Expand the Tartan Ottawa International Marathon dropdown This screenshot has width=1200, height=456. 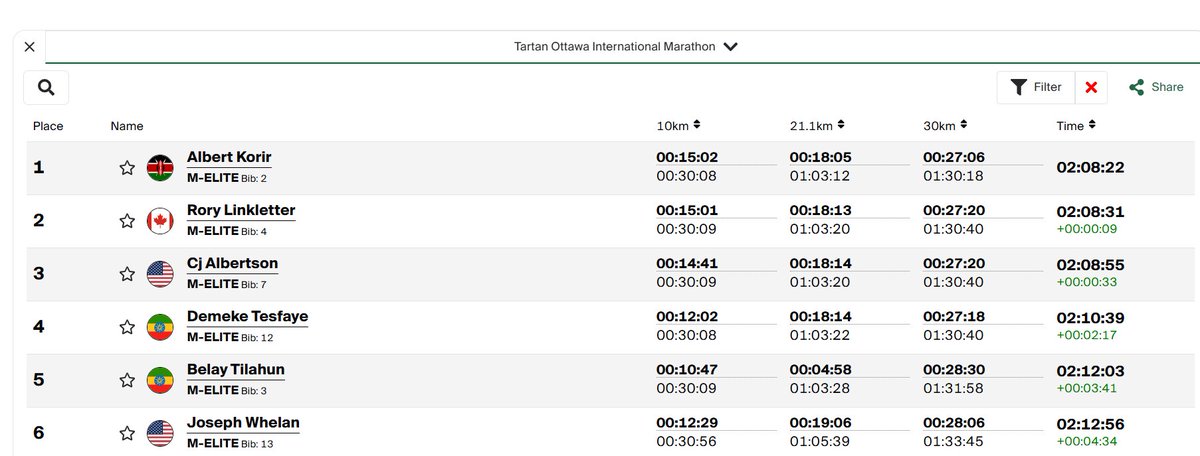click(626, 47)
